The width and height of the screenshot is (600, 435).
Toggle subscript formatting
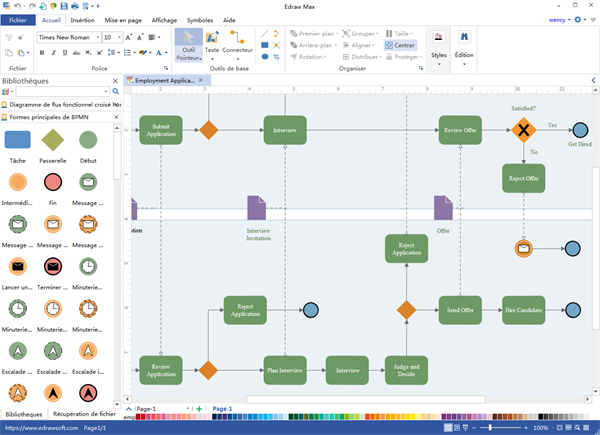[88, 53]
